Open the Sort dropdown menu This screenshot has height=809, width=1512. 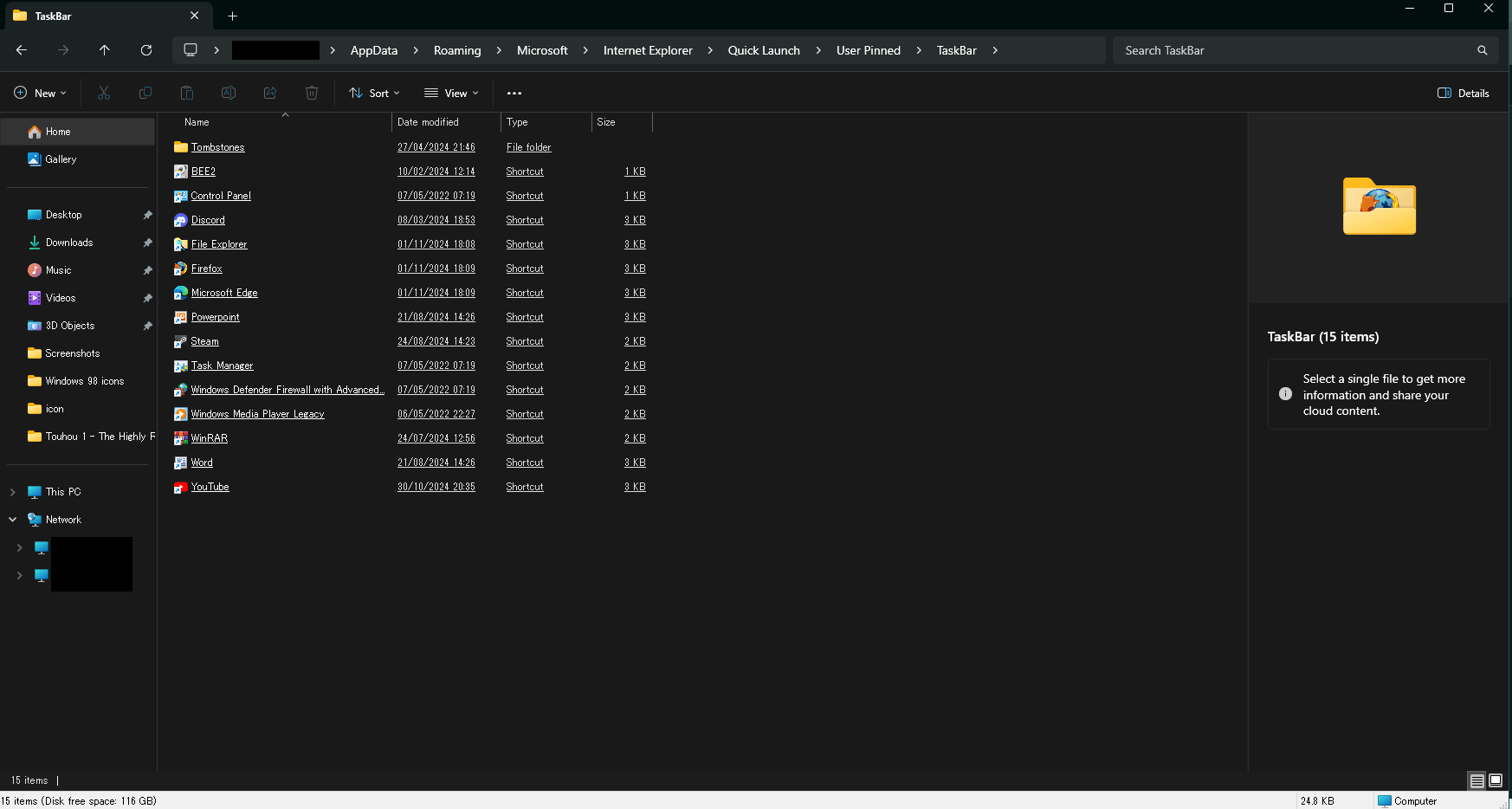click(x=374, y=93)
